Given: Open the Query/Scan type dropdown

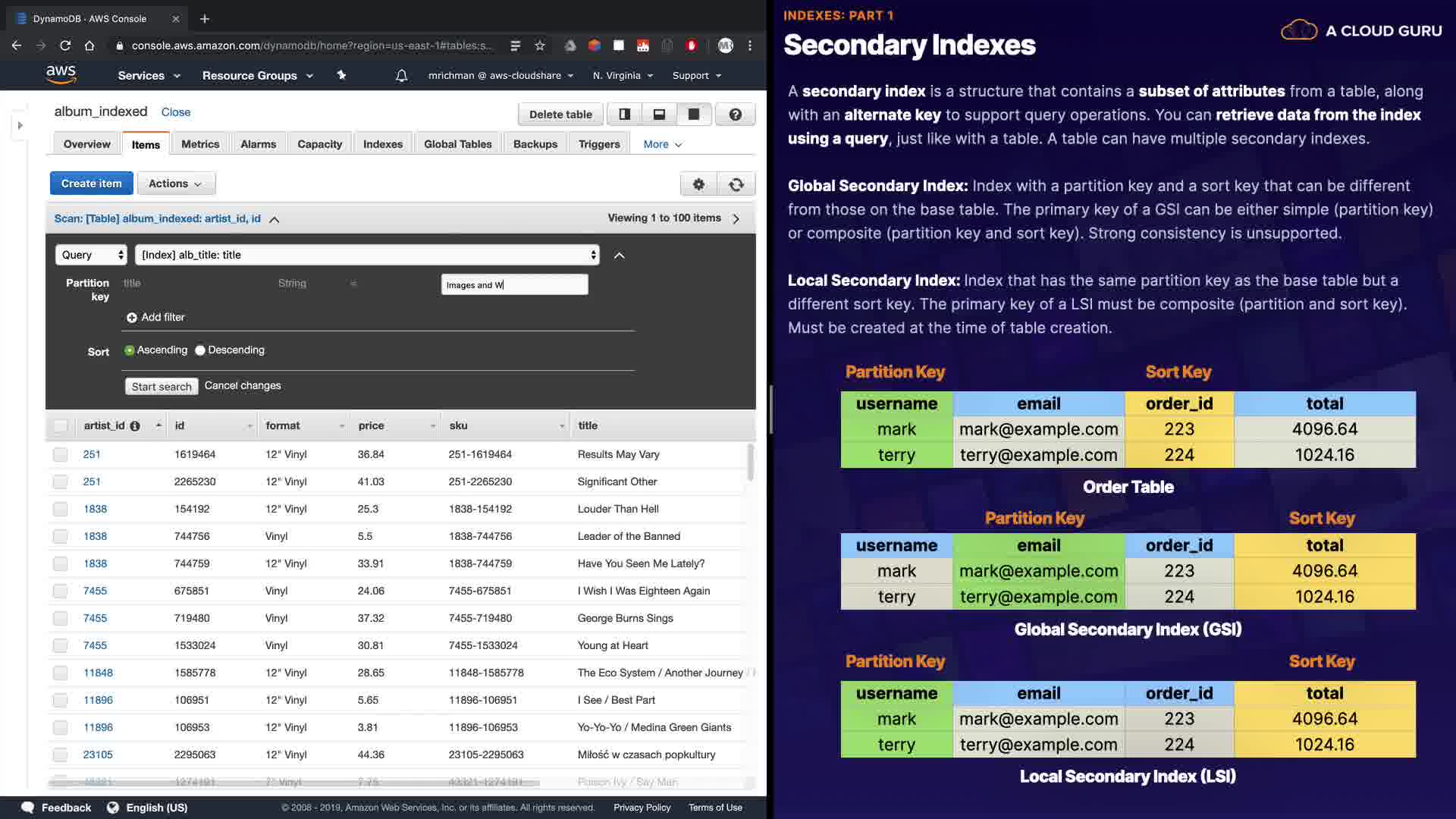Looking at the screenshot, I should 91,255.
